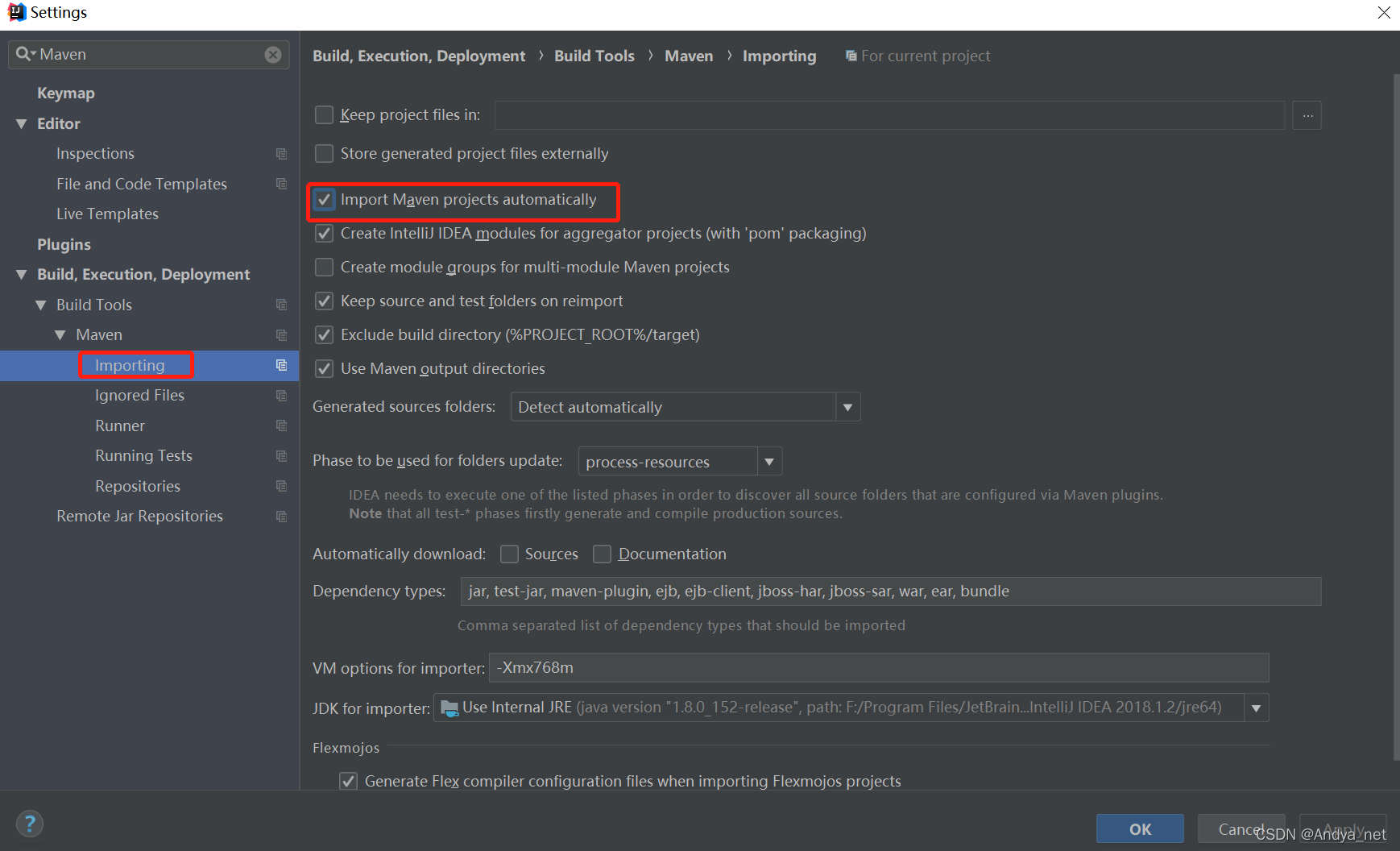Click the IntelliJ IDEA logo in title bar
The width and height of the screenshot is (1400, 851).
coord(16,12)
